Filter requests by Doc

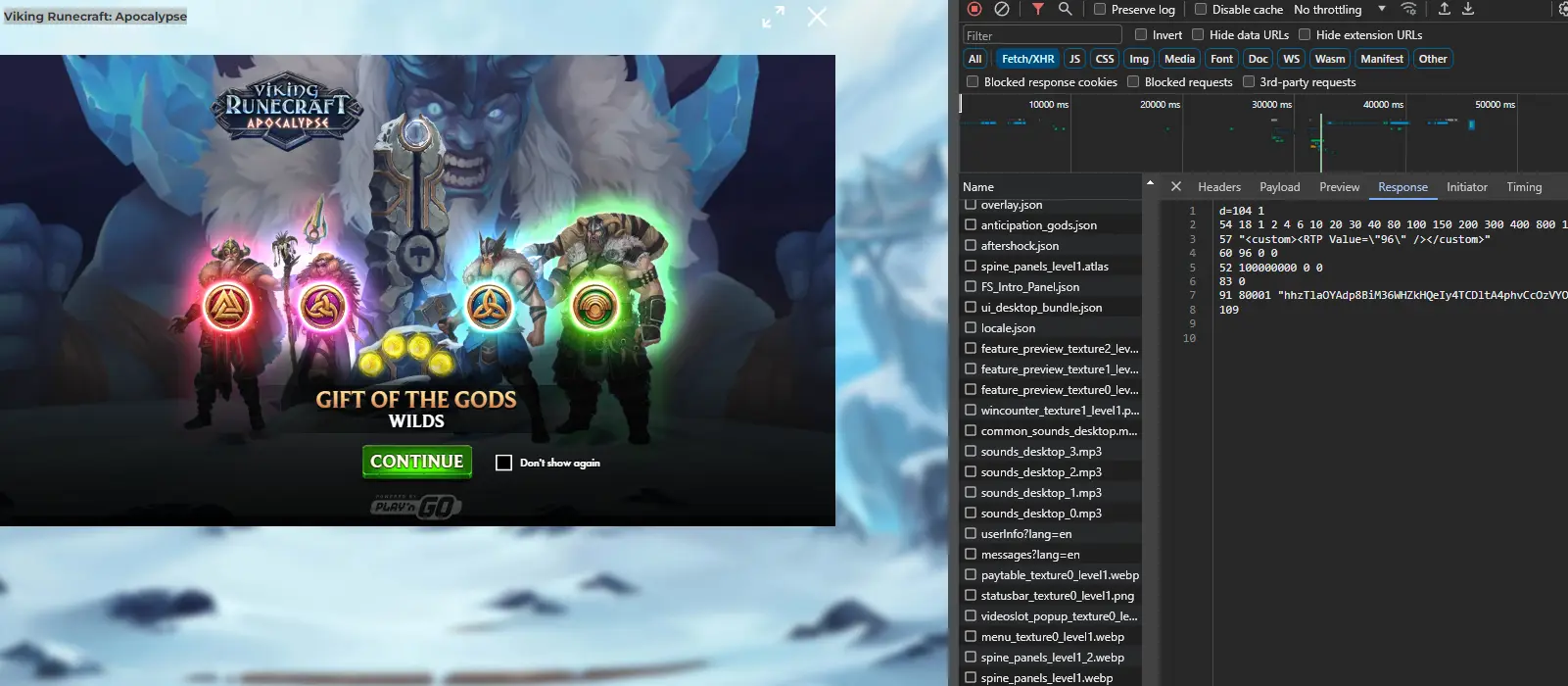pyautogui.click(x=1259, y=59)
